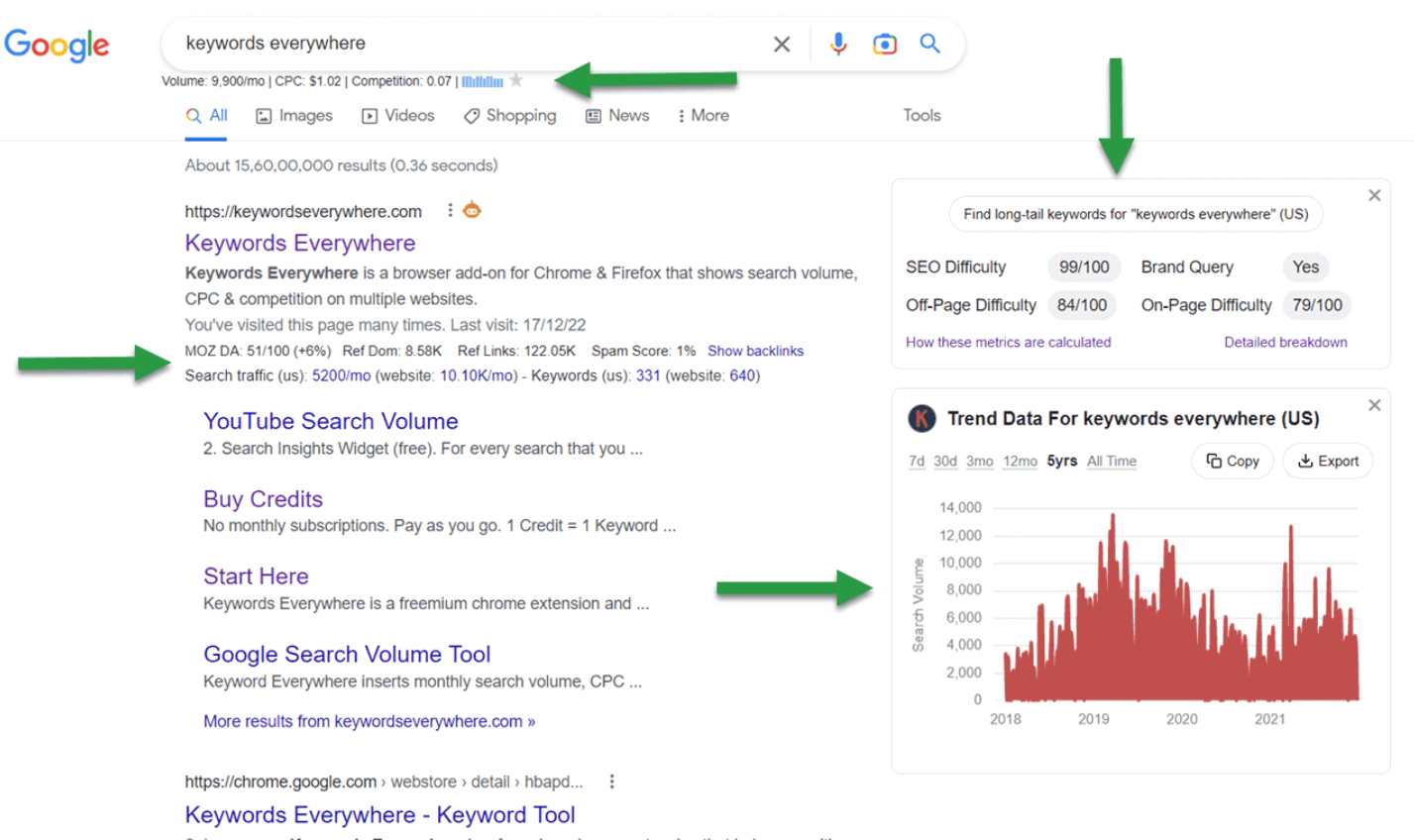Click the 10.10K/mo website traffic value
Image resolution: width=1414 pixels, height=840 pixels.
tap(476, 375)
